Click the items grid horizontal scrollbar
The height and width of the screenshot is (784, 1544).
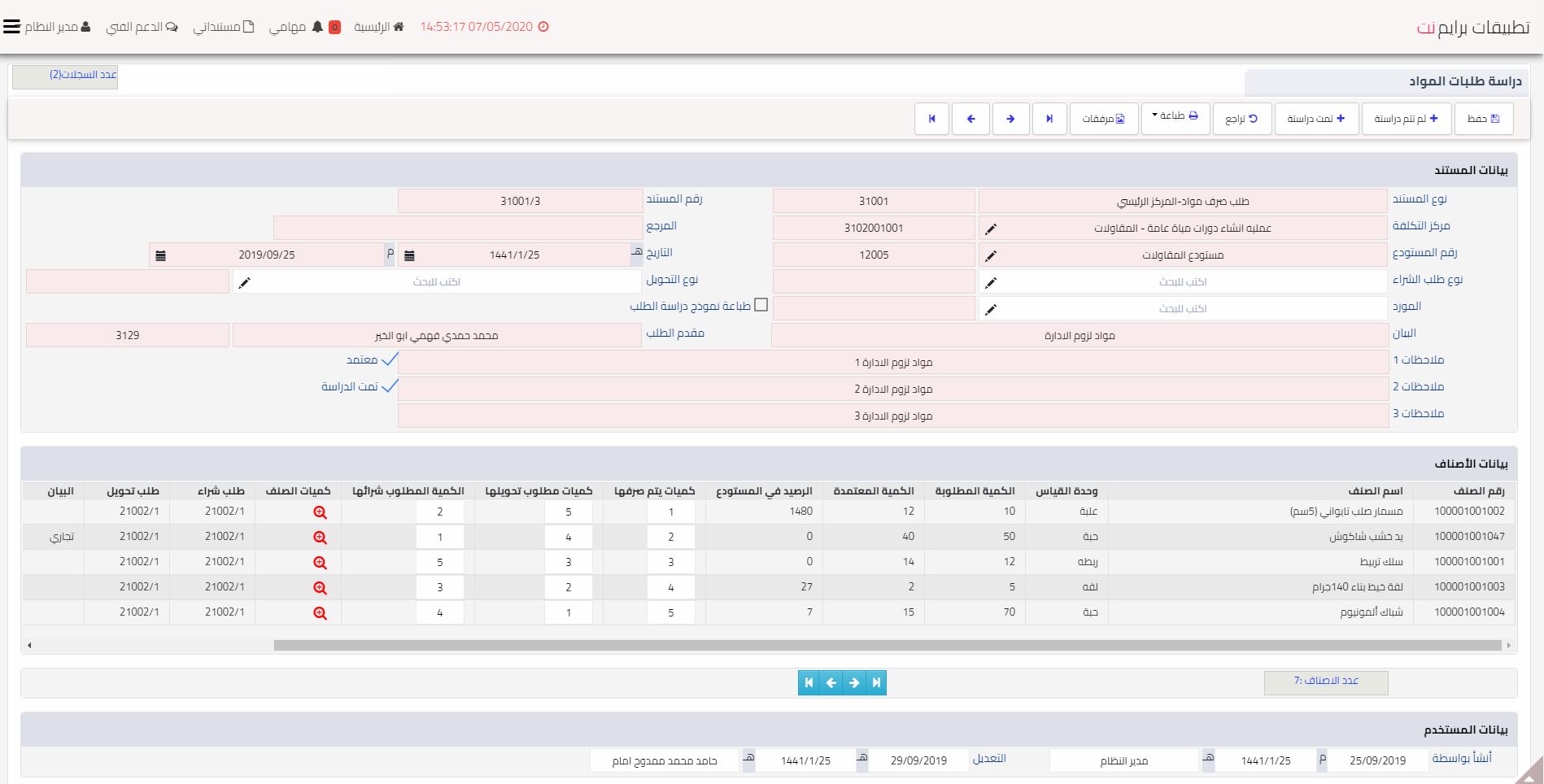coord(887,646)
